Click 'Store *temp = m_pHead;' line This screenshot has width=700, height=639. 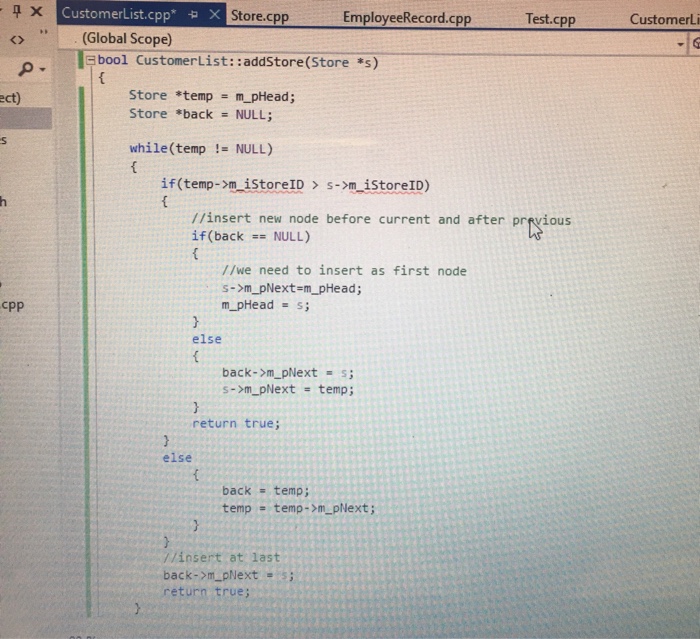[212, 96]
